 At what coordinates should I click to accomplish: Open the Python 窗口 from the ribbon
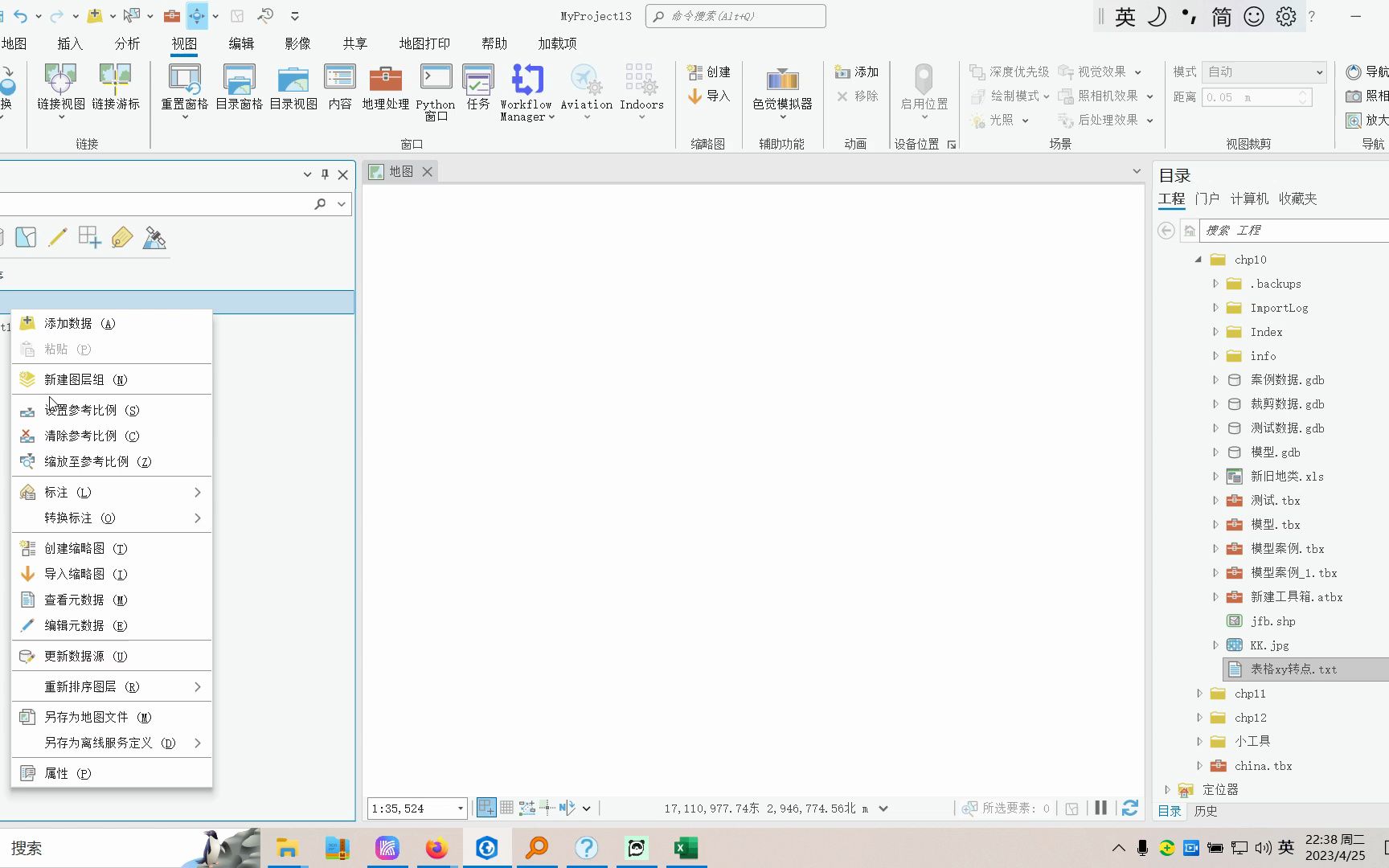[435, 91]
